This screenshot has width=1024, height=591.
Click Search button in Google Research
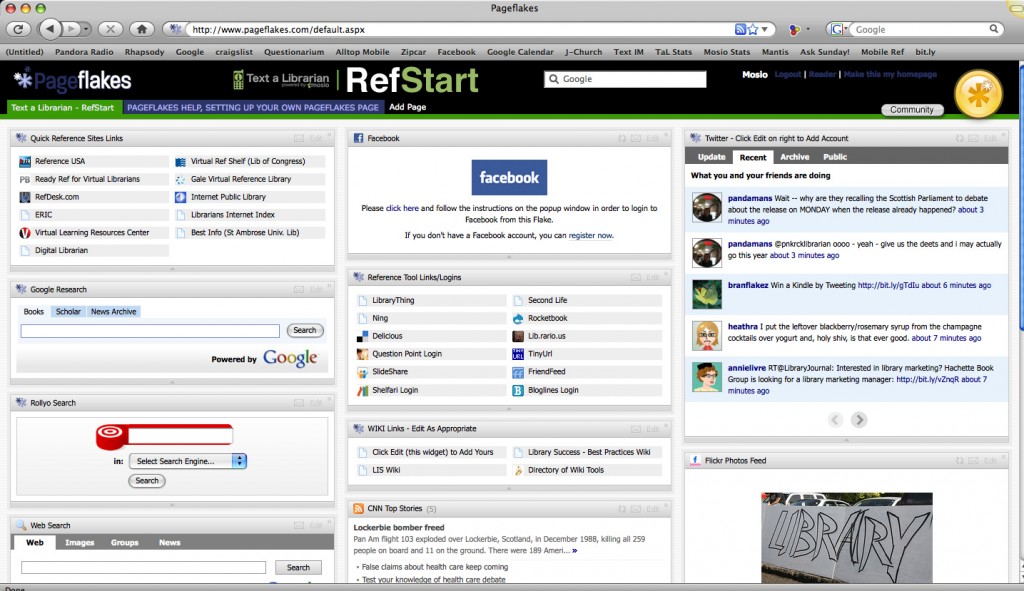pos(304,330)
